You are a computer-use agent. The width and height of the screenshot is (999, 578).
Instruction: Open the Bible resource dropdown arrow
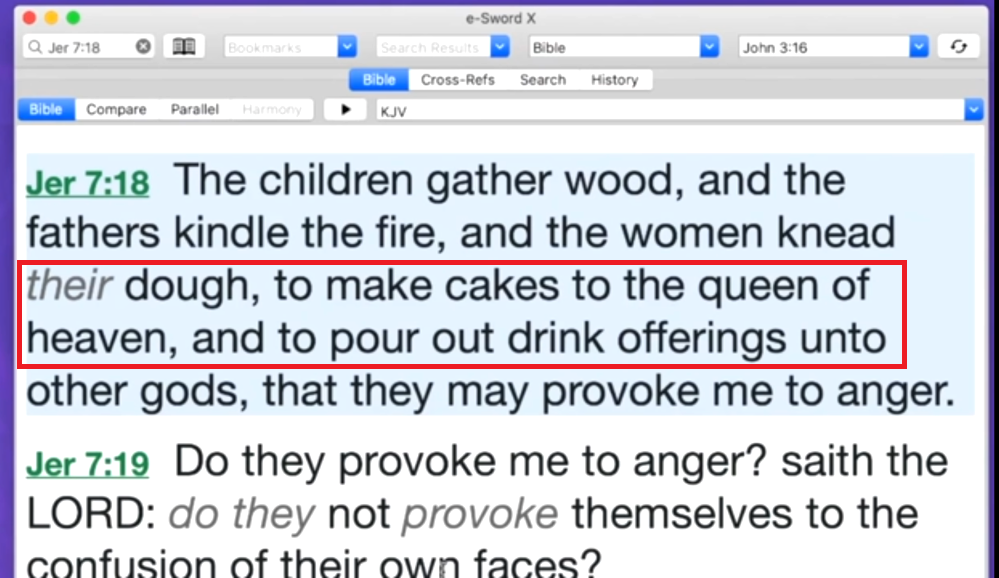pos(709,47)
